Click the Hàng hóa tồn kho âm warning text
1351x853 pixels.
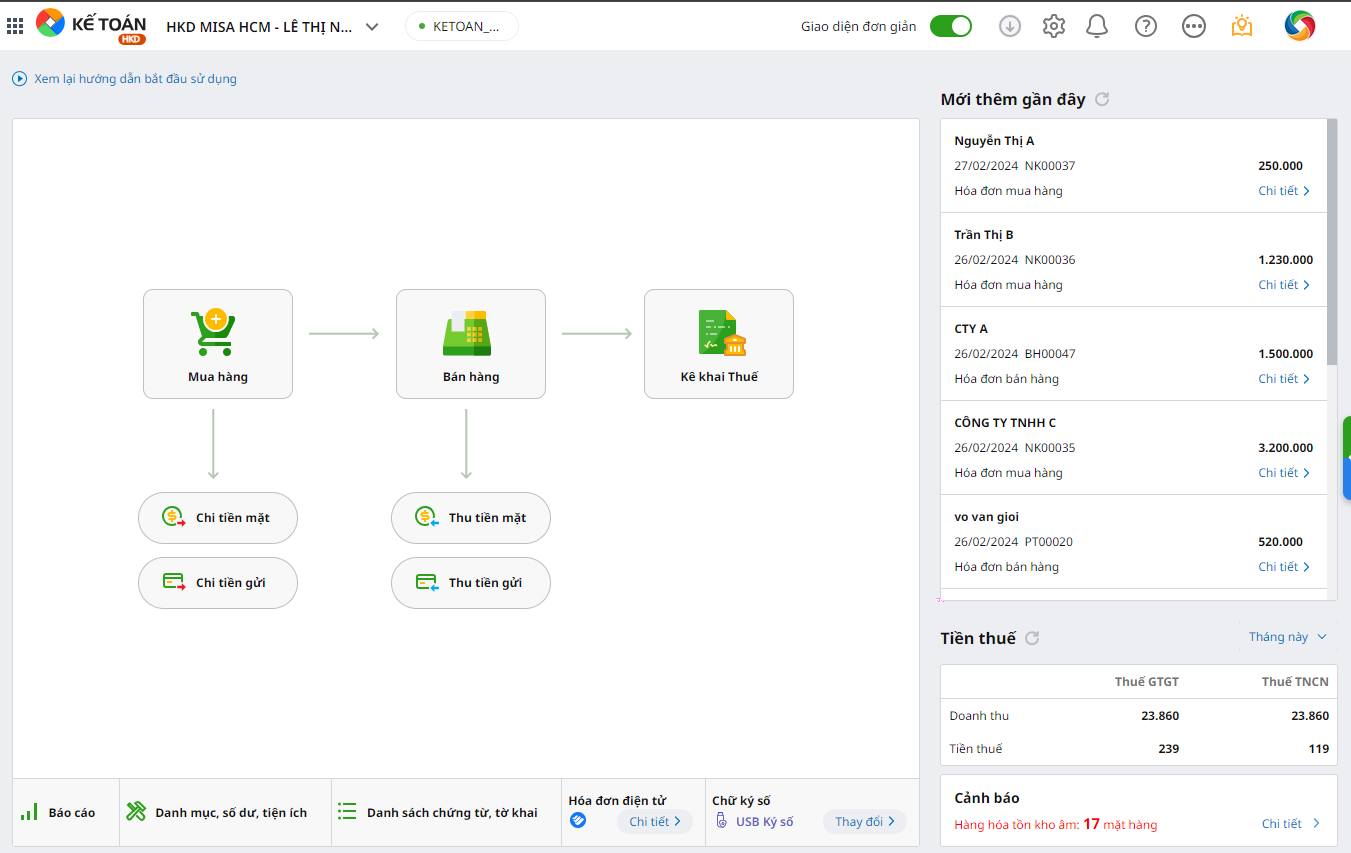click(x=1055, y=825)
